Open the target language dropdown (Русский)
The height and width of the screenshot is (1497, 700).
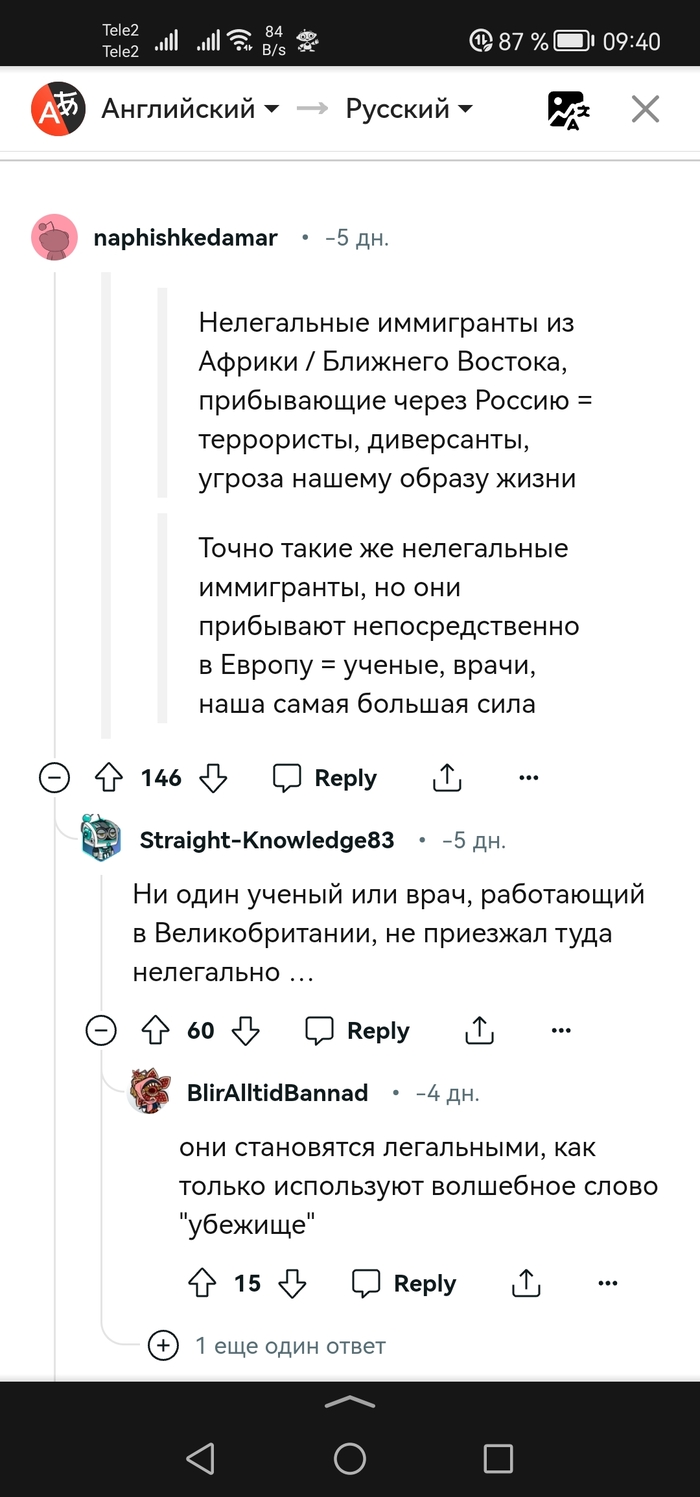click(409, 109)
